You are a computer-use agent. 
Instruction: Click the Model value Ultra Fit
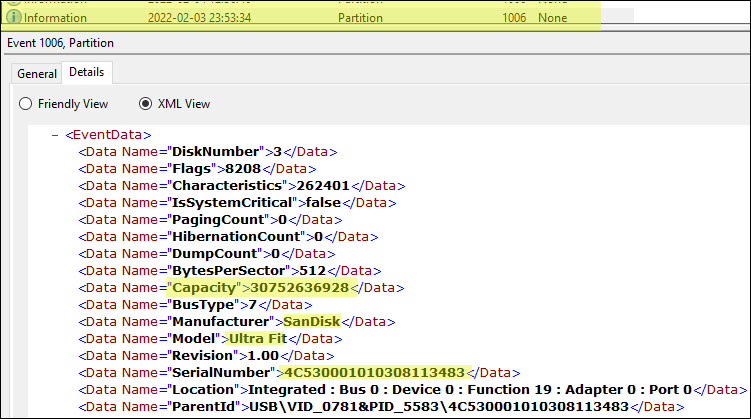tap(257, 339)
